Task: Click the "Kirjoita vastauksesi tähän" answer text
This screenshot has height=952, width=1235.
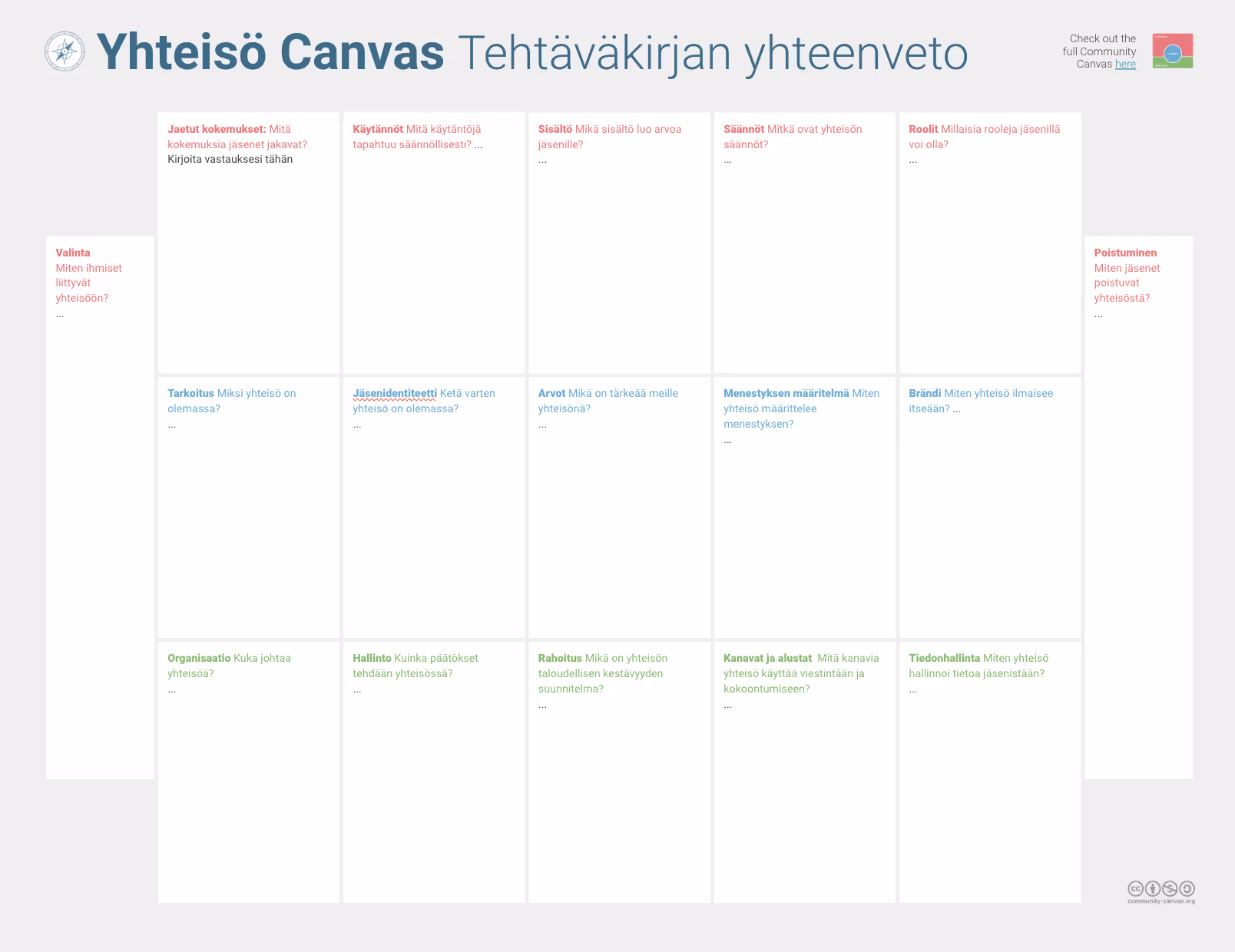Action: (x=230, y=160)
